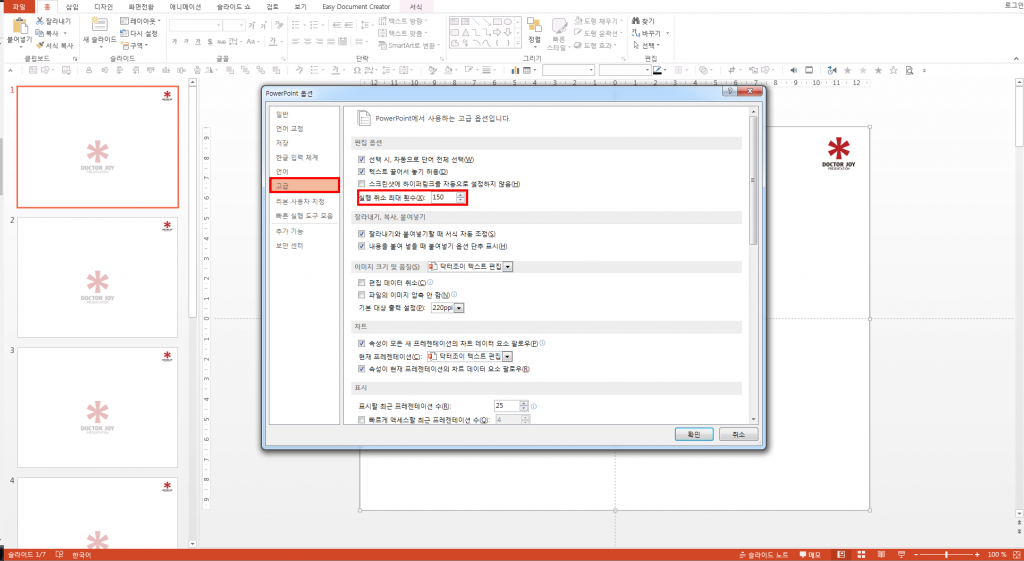
Task: Open the Replace (바꾸기) dropdown arrow
Action: [x=667, y=33]
